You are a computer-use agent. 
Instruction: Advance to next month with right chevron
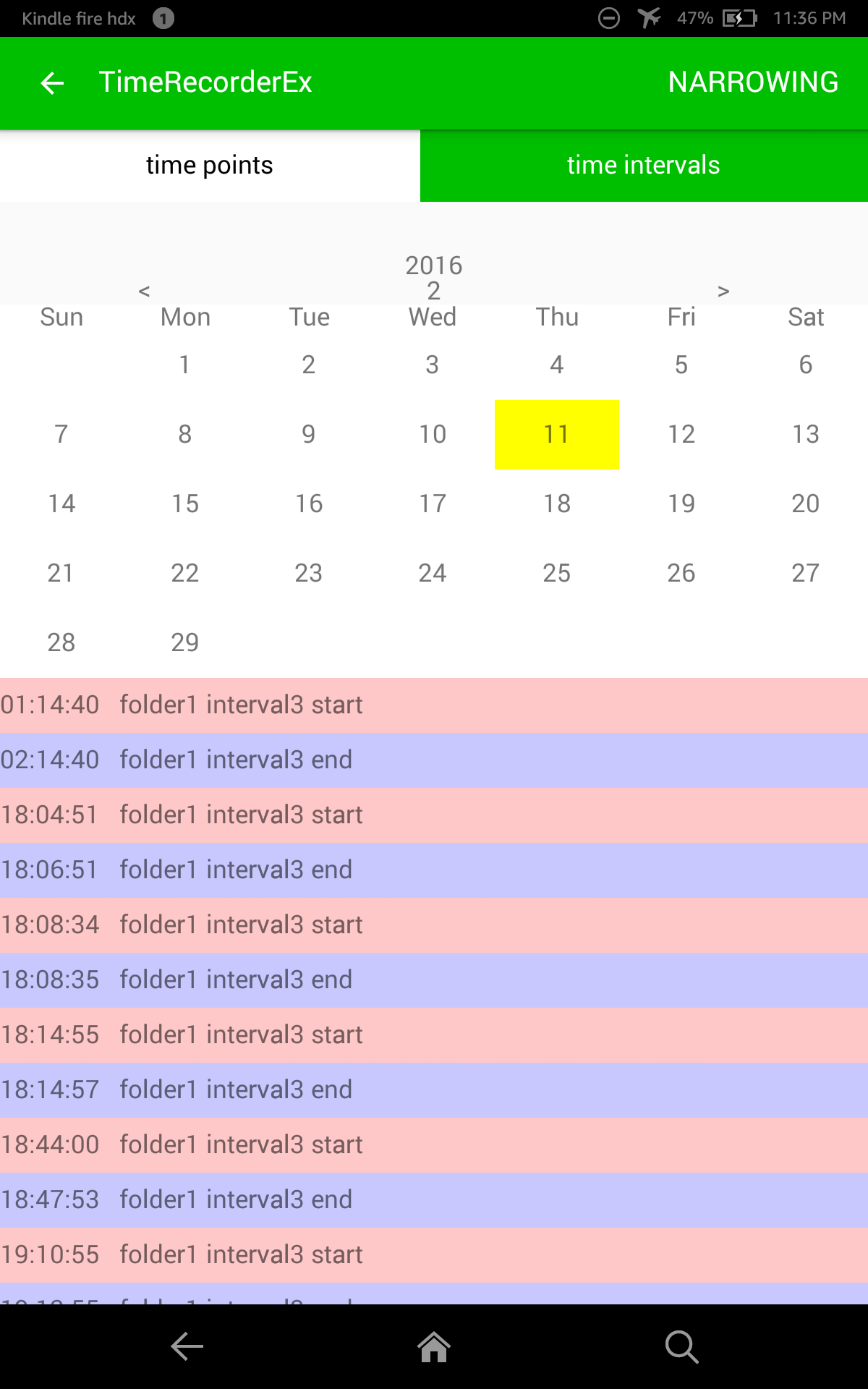point(723,291)
